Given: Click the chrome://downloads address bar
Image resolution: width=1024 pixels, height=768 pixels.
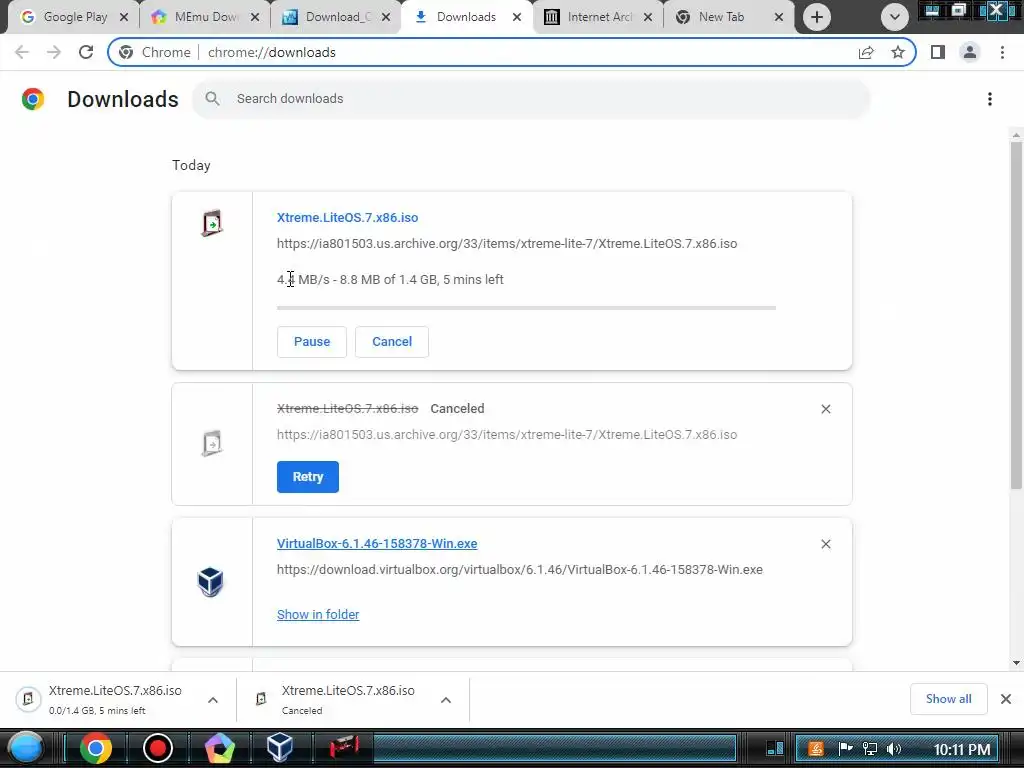Looking at the screenshot, I should 511,52.
